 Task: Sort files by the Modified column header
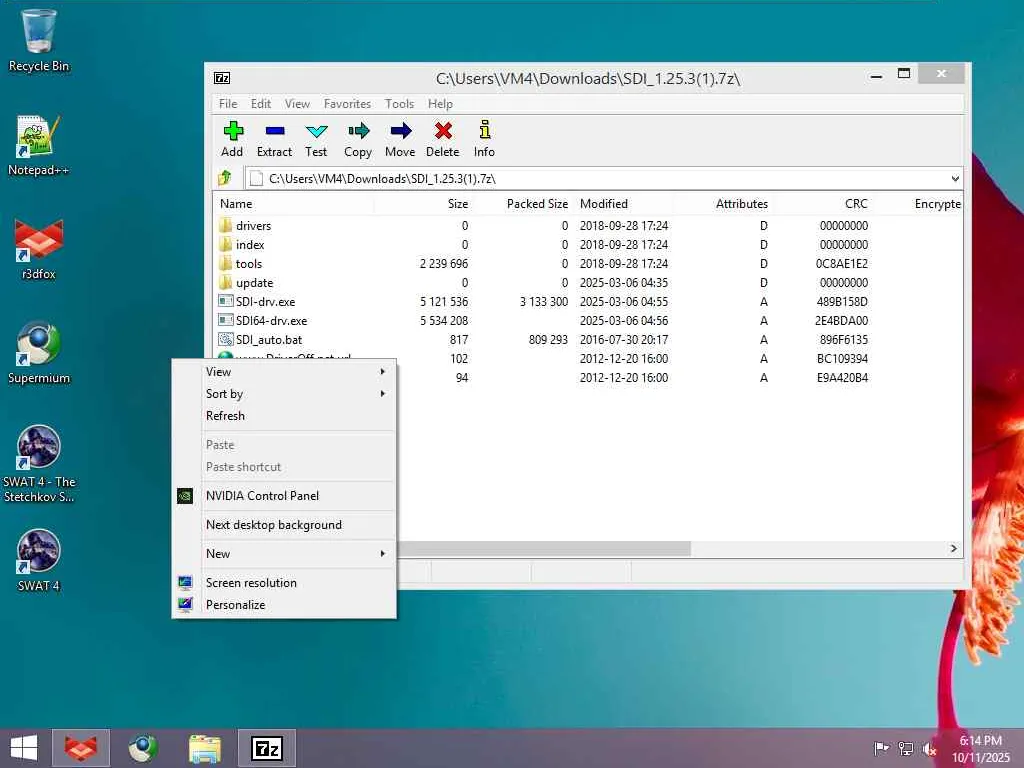pos(604,204)
